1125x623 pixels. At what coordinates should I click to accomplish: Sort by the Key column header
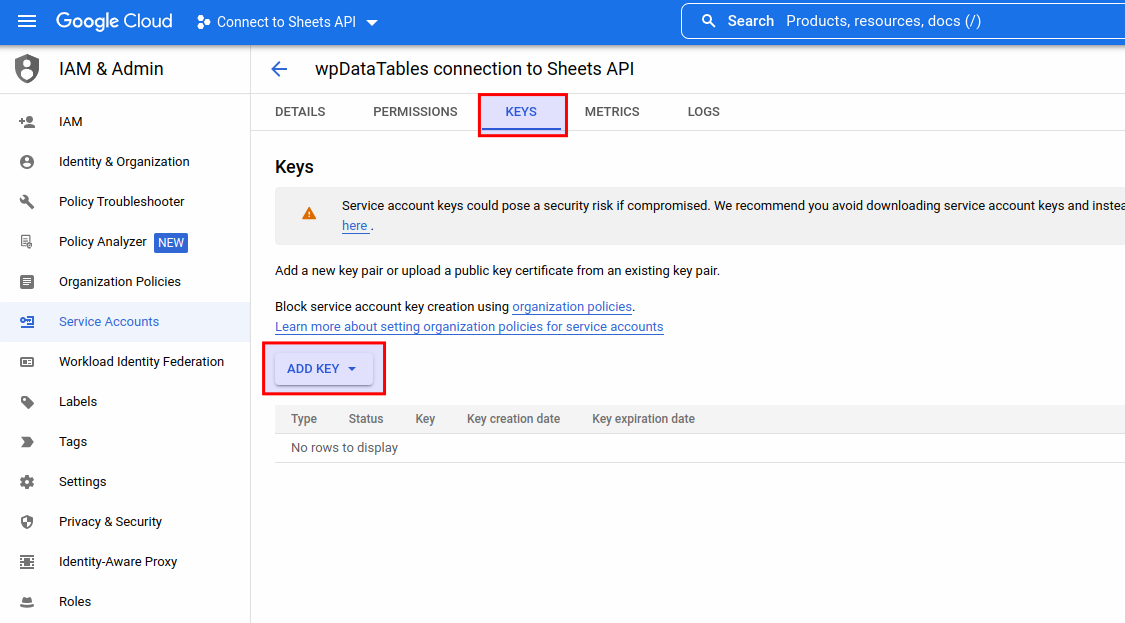425,419
